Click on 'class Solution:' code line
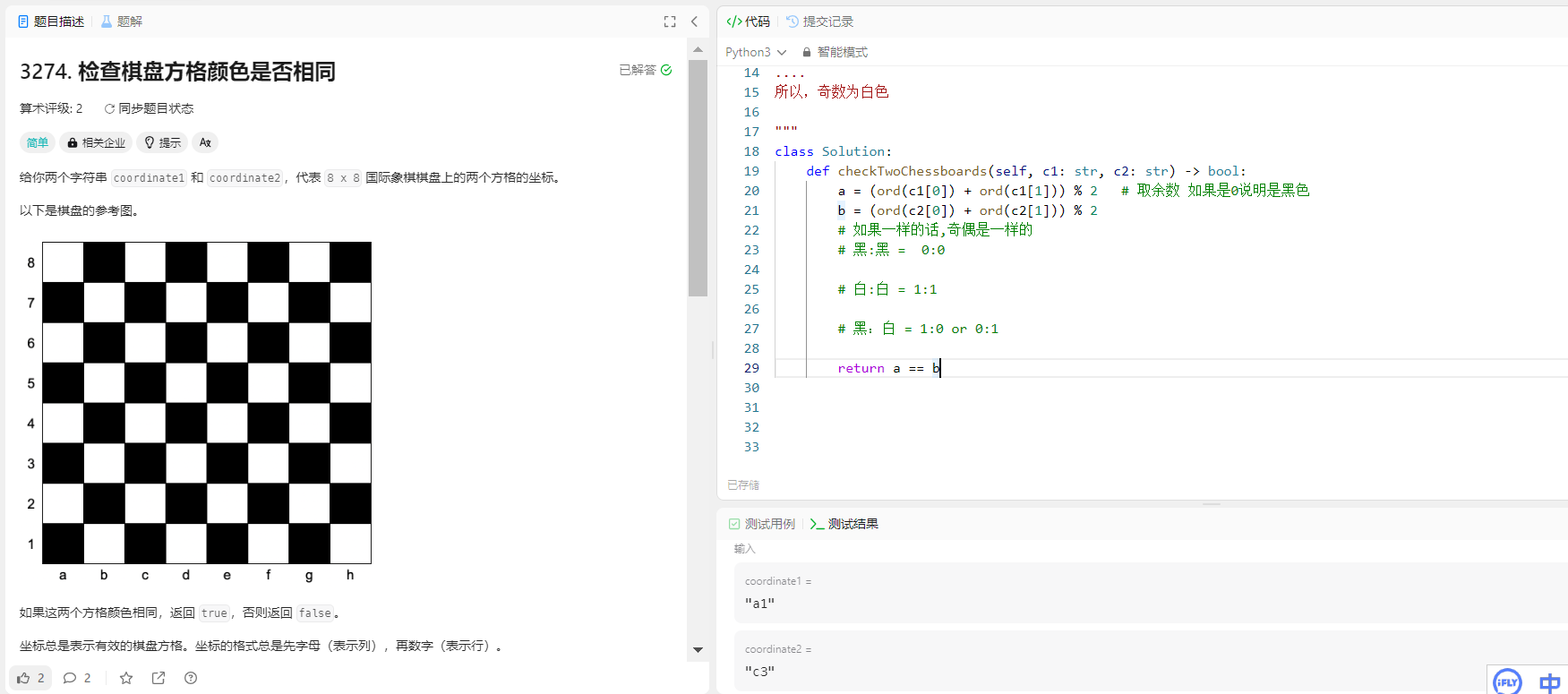 [833, 151]
